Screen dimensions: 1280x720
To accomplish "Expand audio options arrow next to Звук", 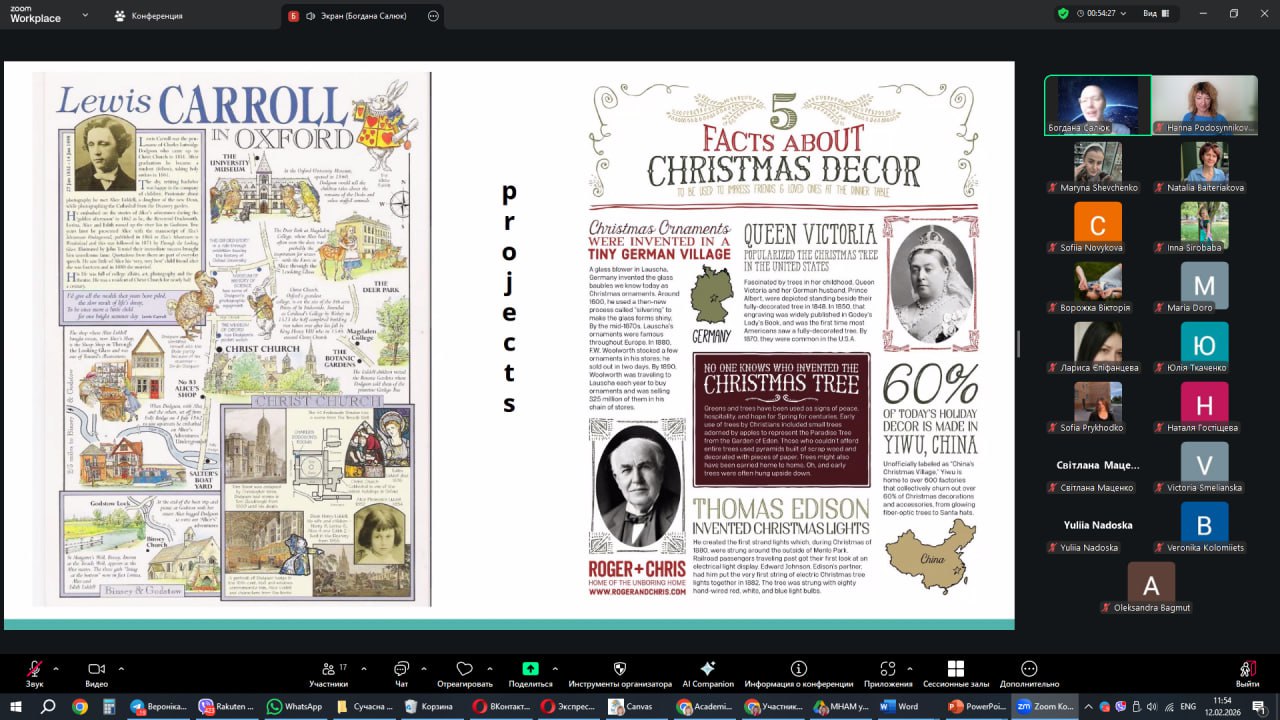I will [x=56, y=668].
